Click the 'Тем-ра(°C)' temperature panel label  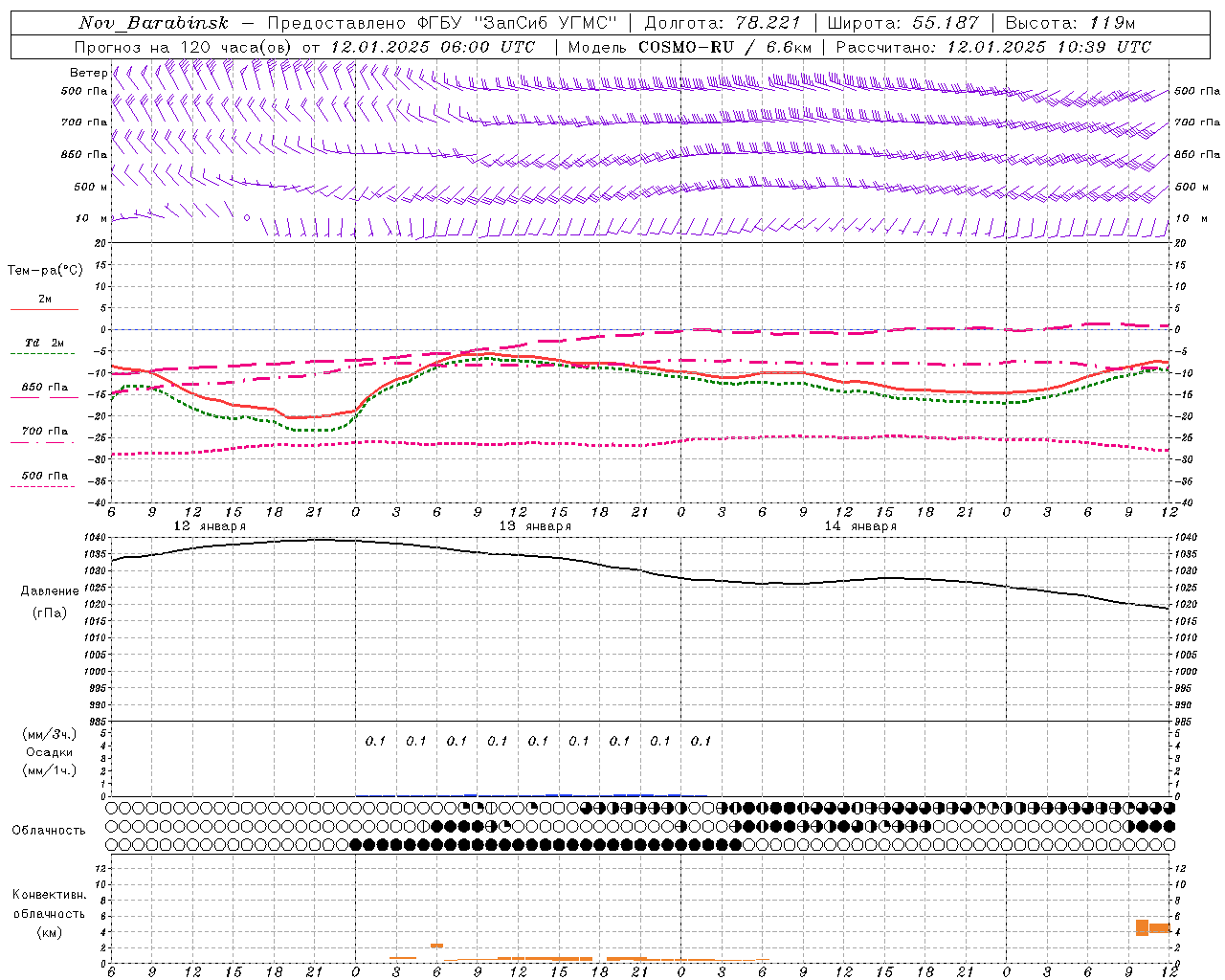[x=45, y=271]
